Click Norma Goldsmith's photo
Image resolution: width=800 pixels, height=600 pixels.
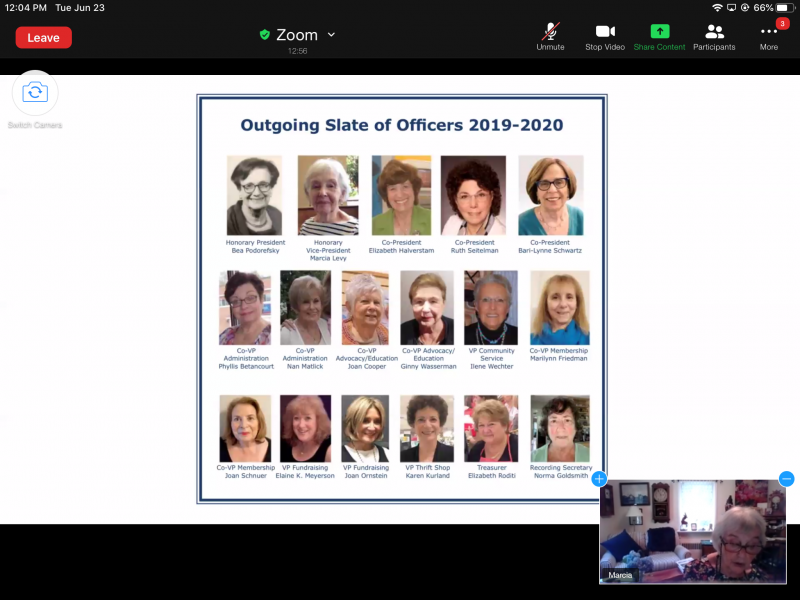coord(560,429)
